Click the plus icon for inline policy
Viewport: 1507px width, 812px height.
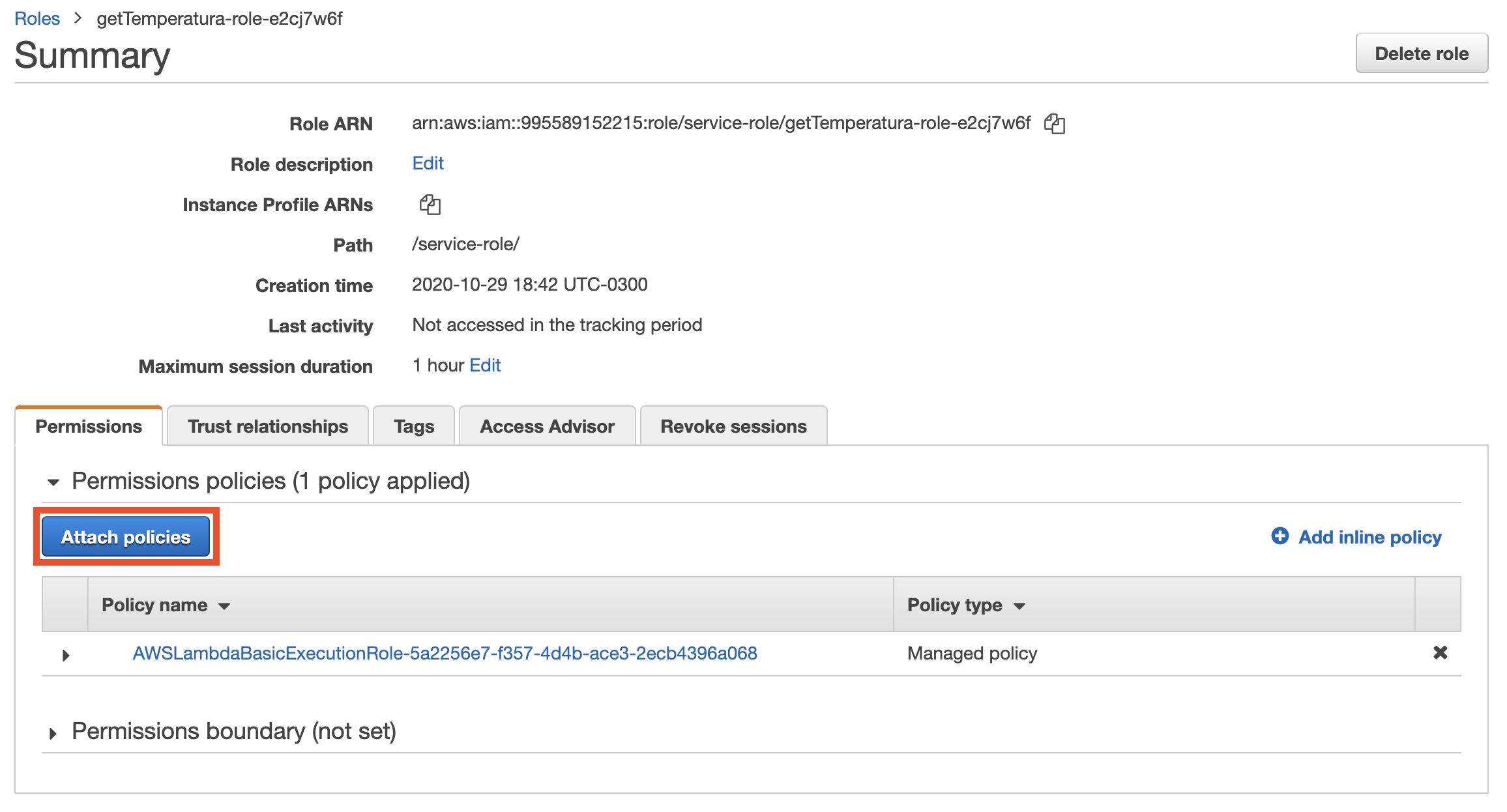tap(1280, 536)
